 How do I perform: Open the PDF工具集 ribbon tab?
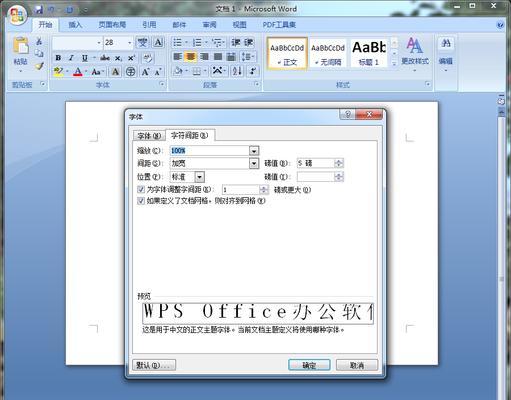coord(279,25)
